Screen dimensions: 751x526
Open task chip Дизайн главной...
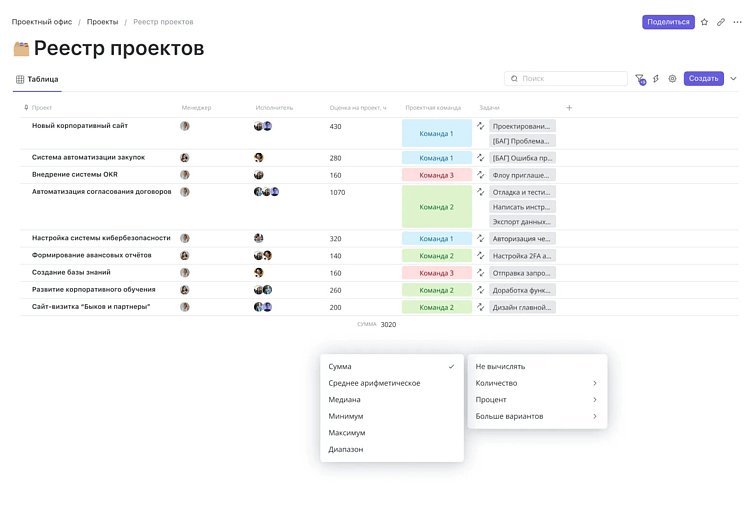pyautogui.click(x=522, y=307)
